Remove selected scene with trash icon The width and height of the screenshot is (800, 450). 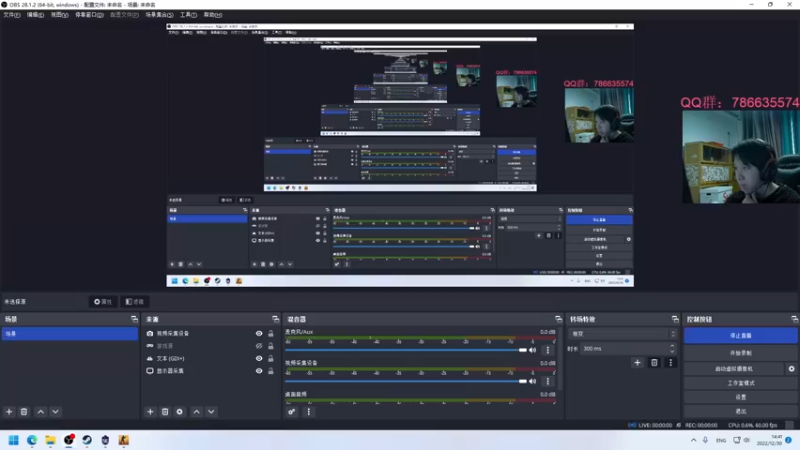tap(24, 412)
